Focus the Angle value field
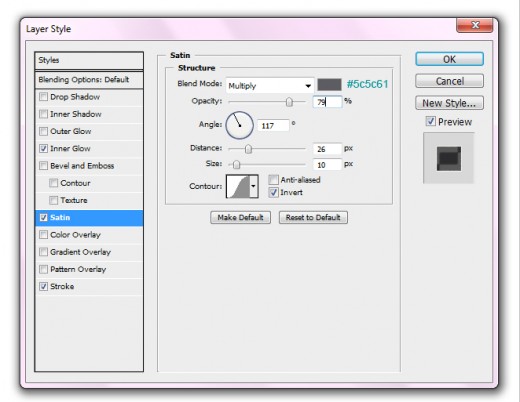 (x=273, y=126)
